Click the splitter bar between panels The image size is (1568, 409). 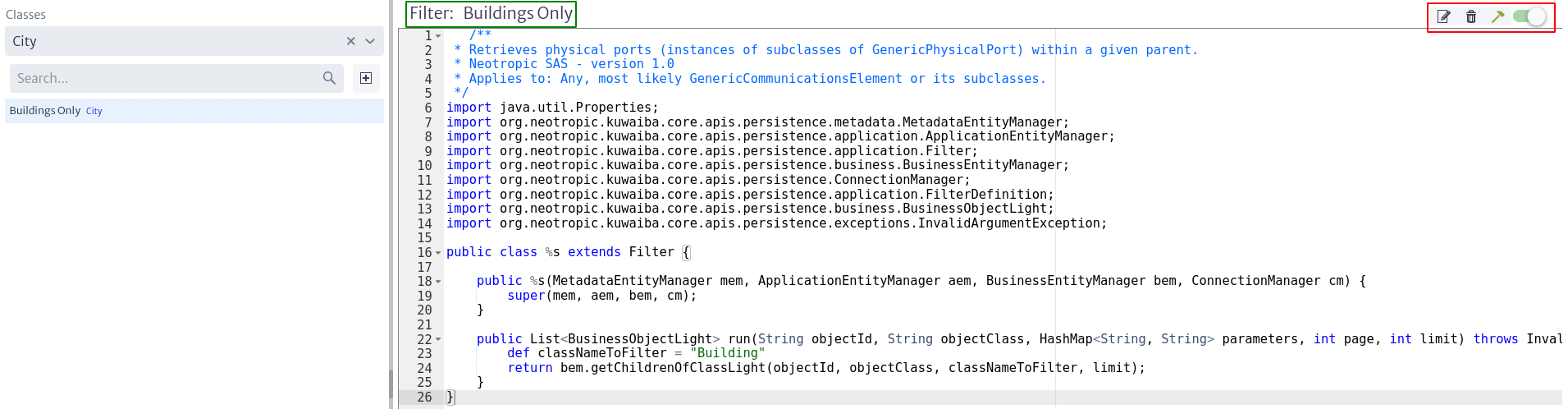(x=391, y=204)
